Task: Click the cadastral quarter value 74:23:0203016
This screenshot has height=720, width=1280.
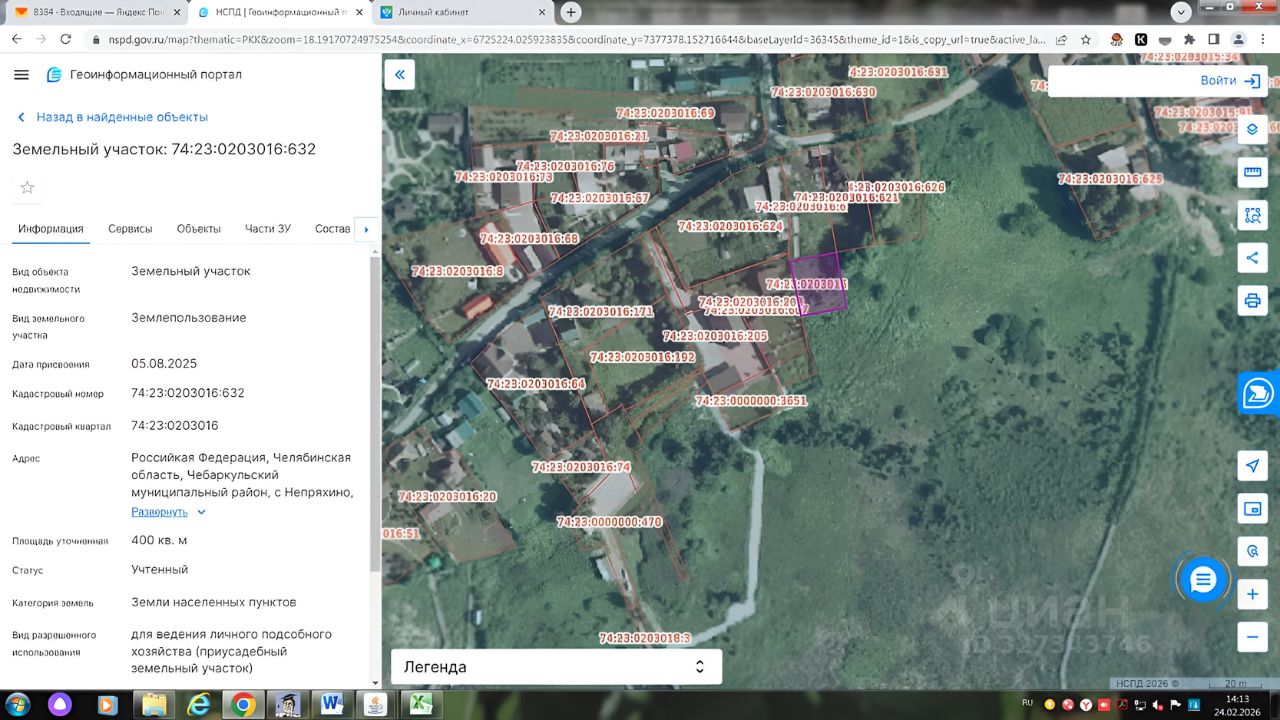Action: click(175, 425)
